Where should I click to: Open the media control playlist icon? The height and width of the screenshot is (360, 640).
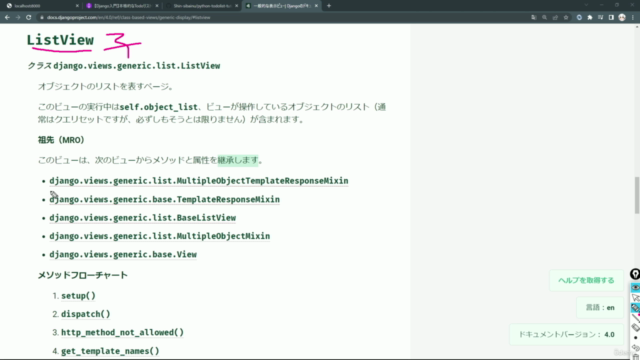coord(600,18)
